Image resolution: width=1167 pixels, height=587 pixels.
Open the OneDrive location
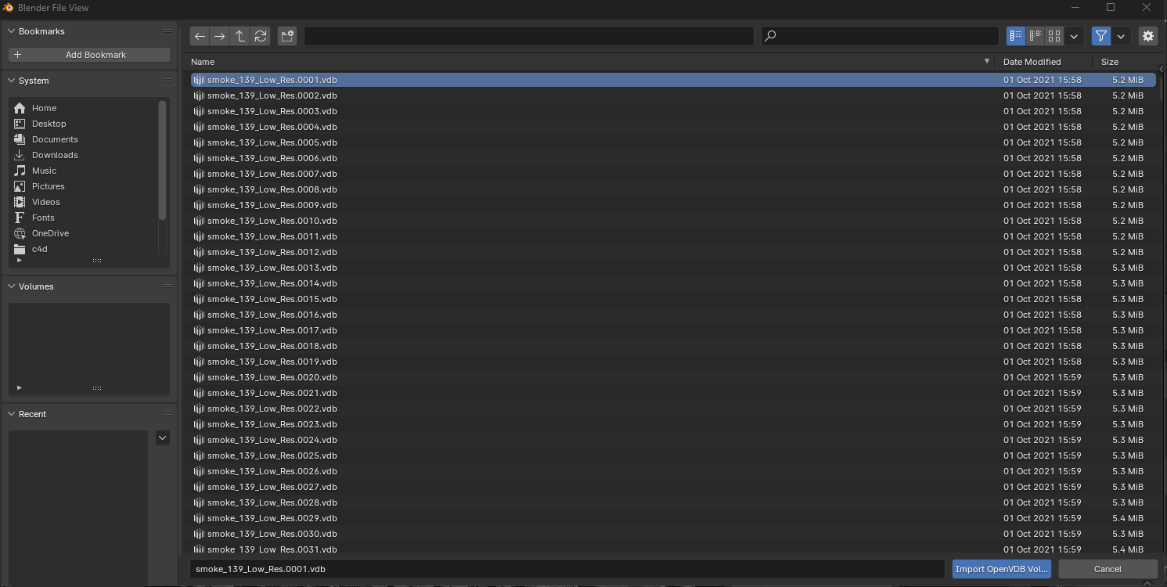coord(83,233)
